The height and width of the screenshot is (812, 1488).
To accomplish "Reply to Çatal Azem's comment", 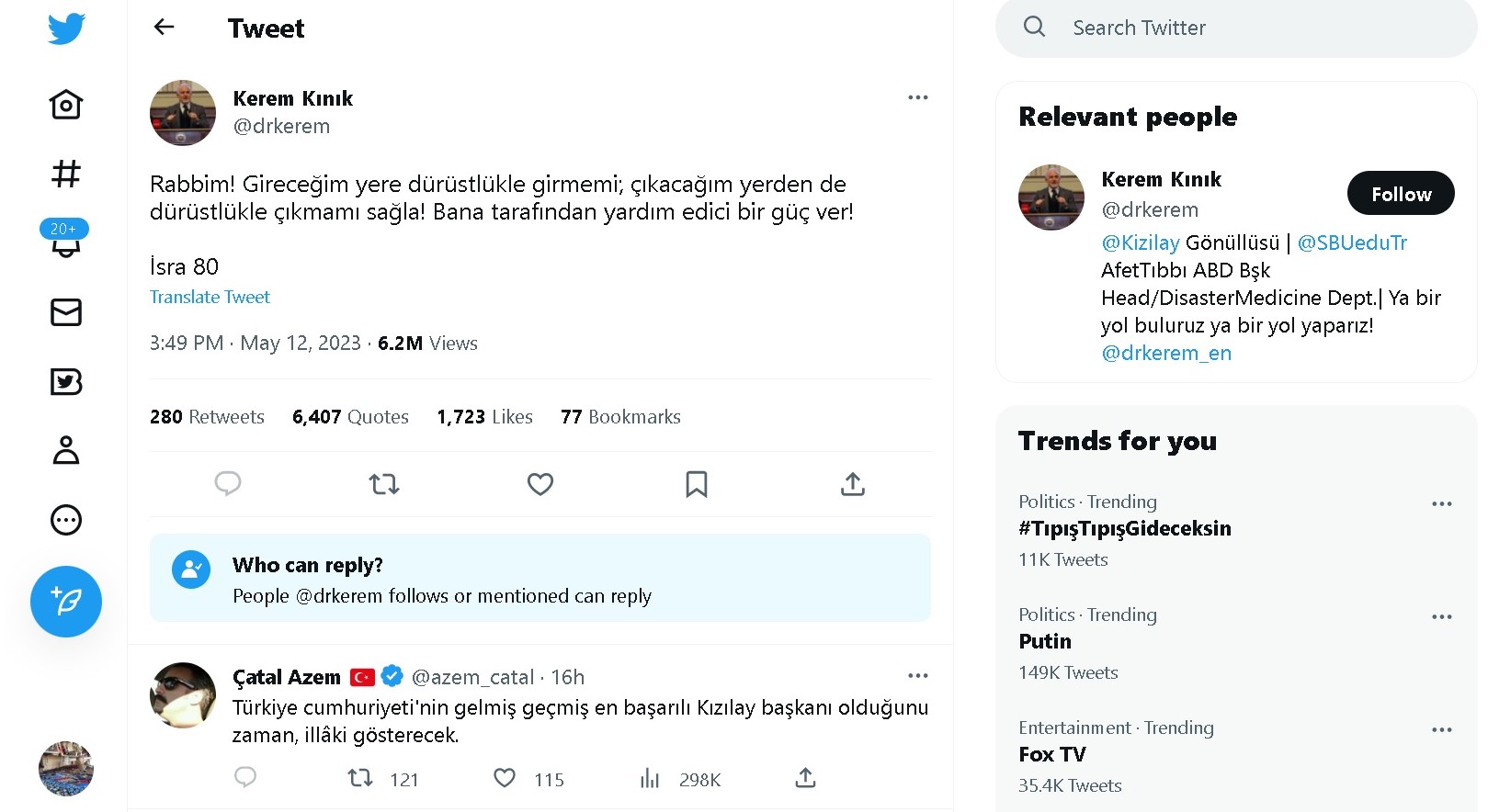I will 245,777.
